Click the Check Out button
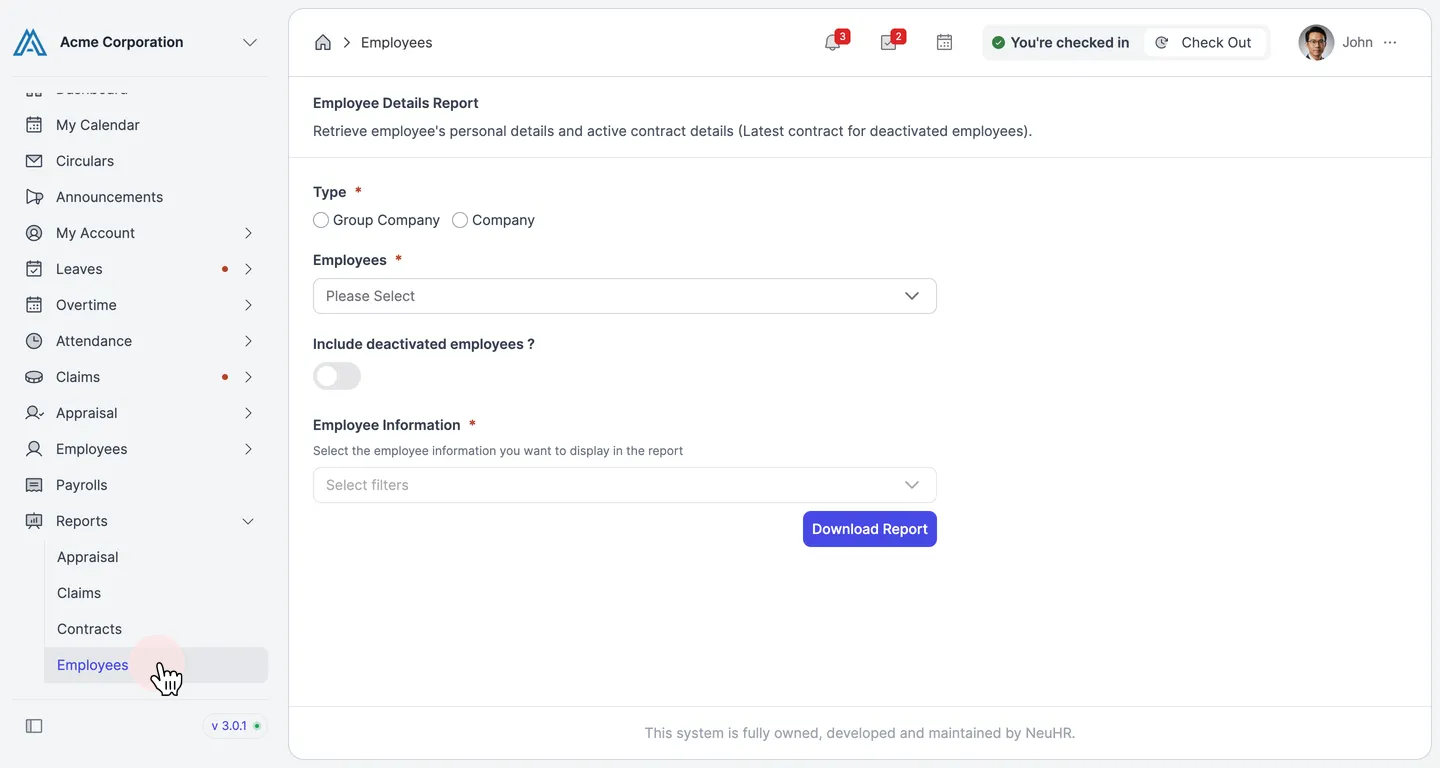 [1204, 42]
